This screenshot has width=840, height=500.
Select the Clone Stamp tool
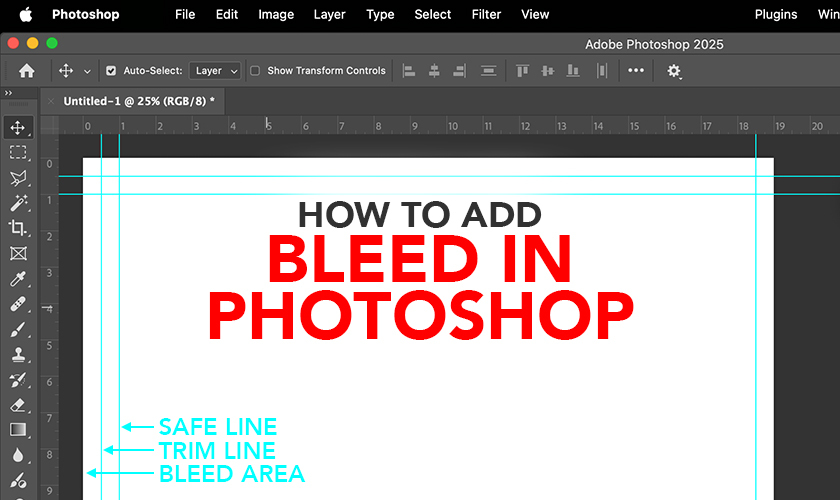18,354
